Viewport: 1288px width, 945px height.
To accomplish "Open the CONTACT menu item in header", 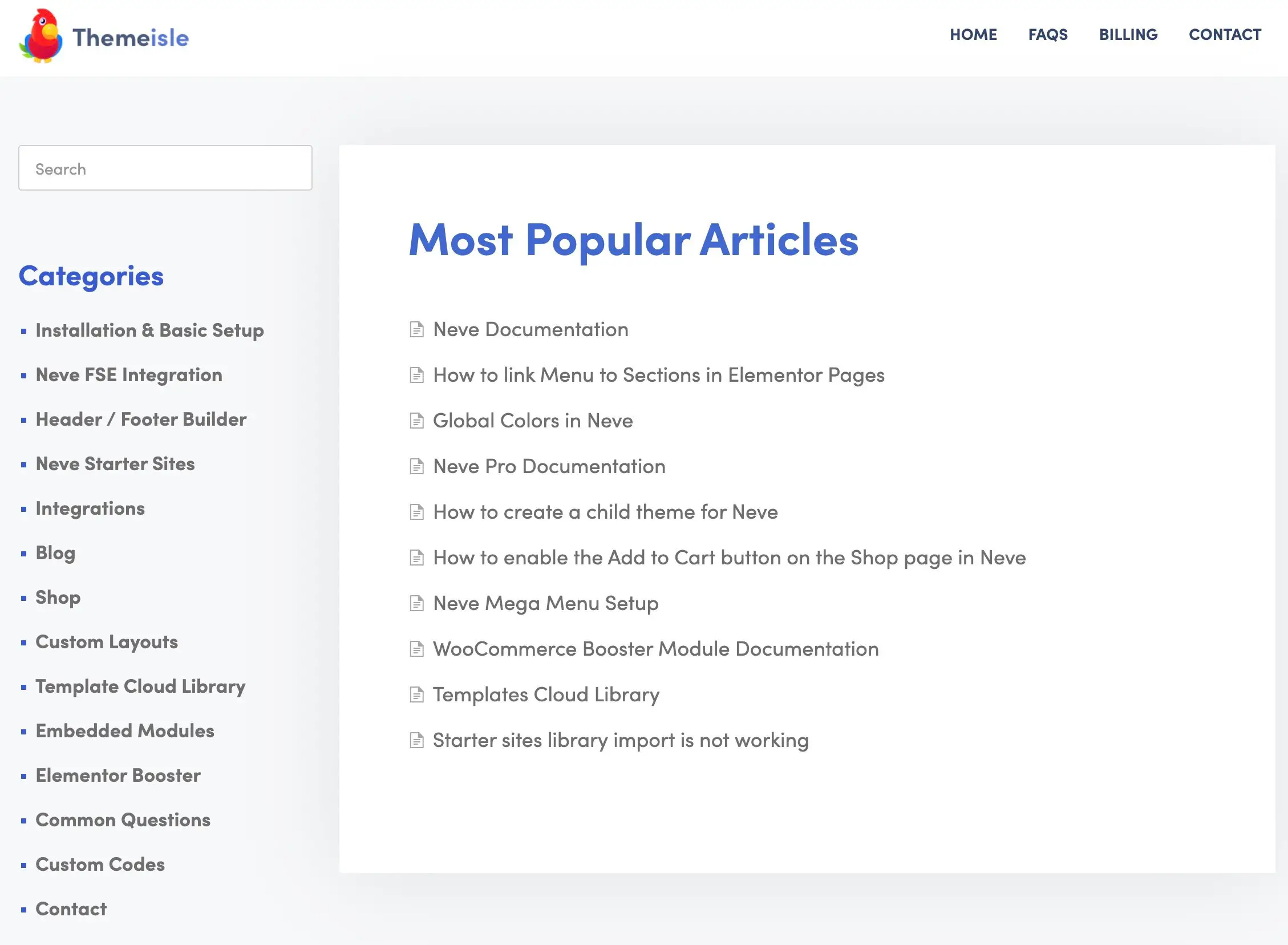I will pyautogui.click(x=1225, y=35).
